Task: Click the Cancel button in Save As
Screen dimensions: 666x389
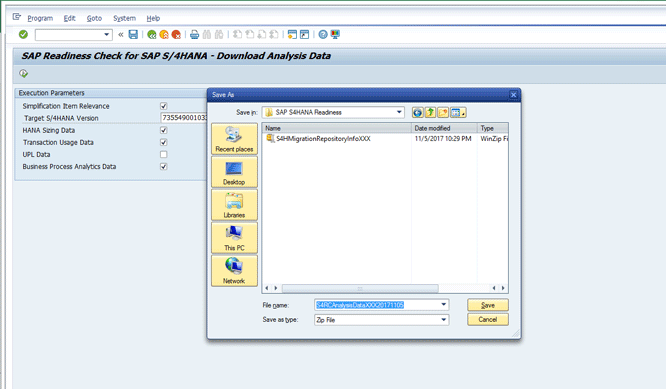Action: click(x=488, y=319)
